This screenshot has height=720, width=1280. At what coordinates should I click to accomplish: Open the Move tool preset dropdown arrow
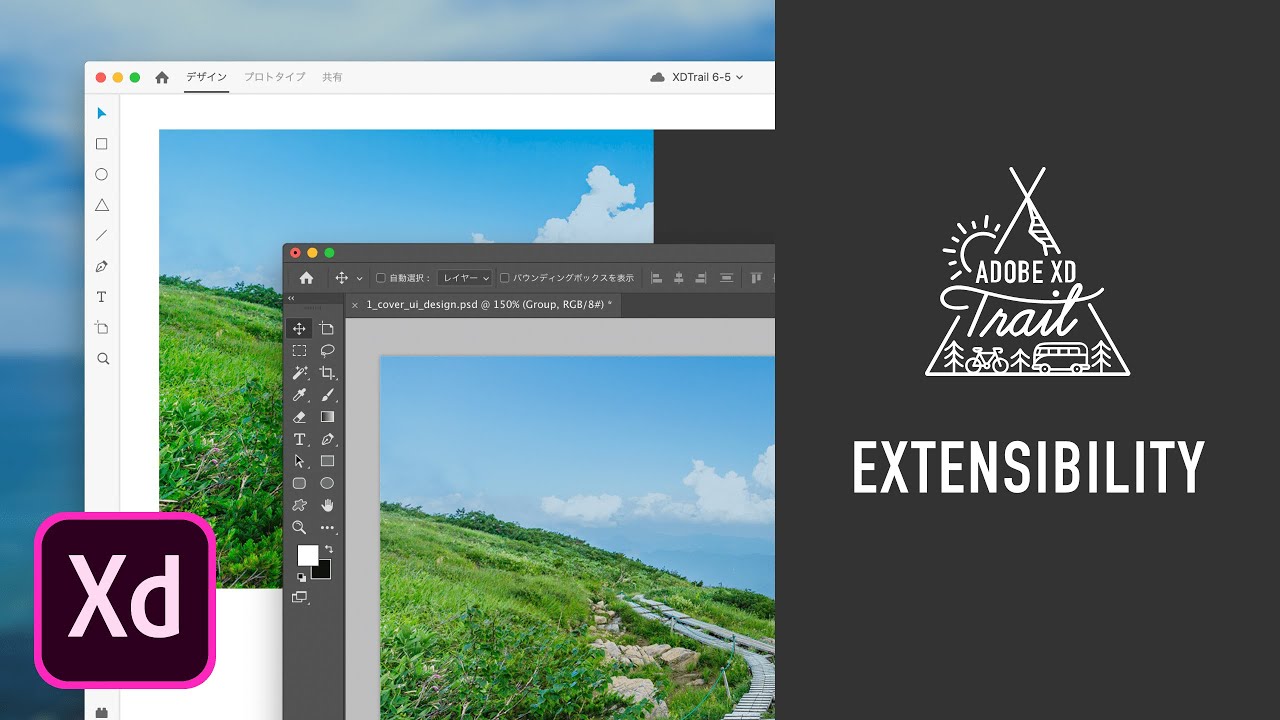[359, 279]
